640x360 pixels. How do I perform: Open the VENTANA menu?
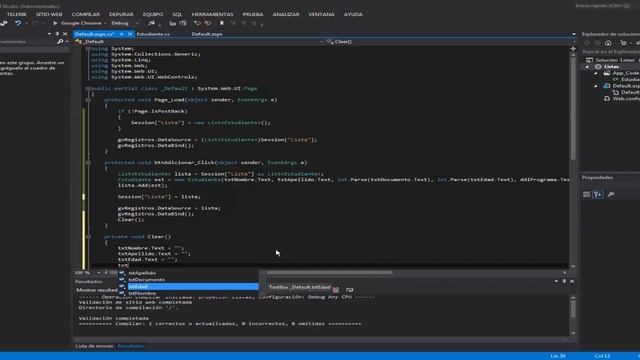pyautogui.click(x=321, y=14)
